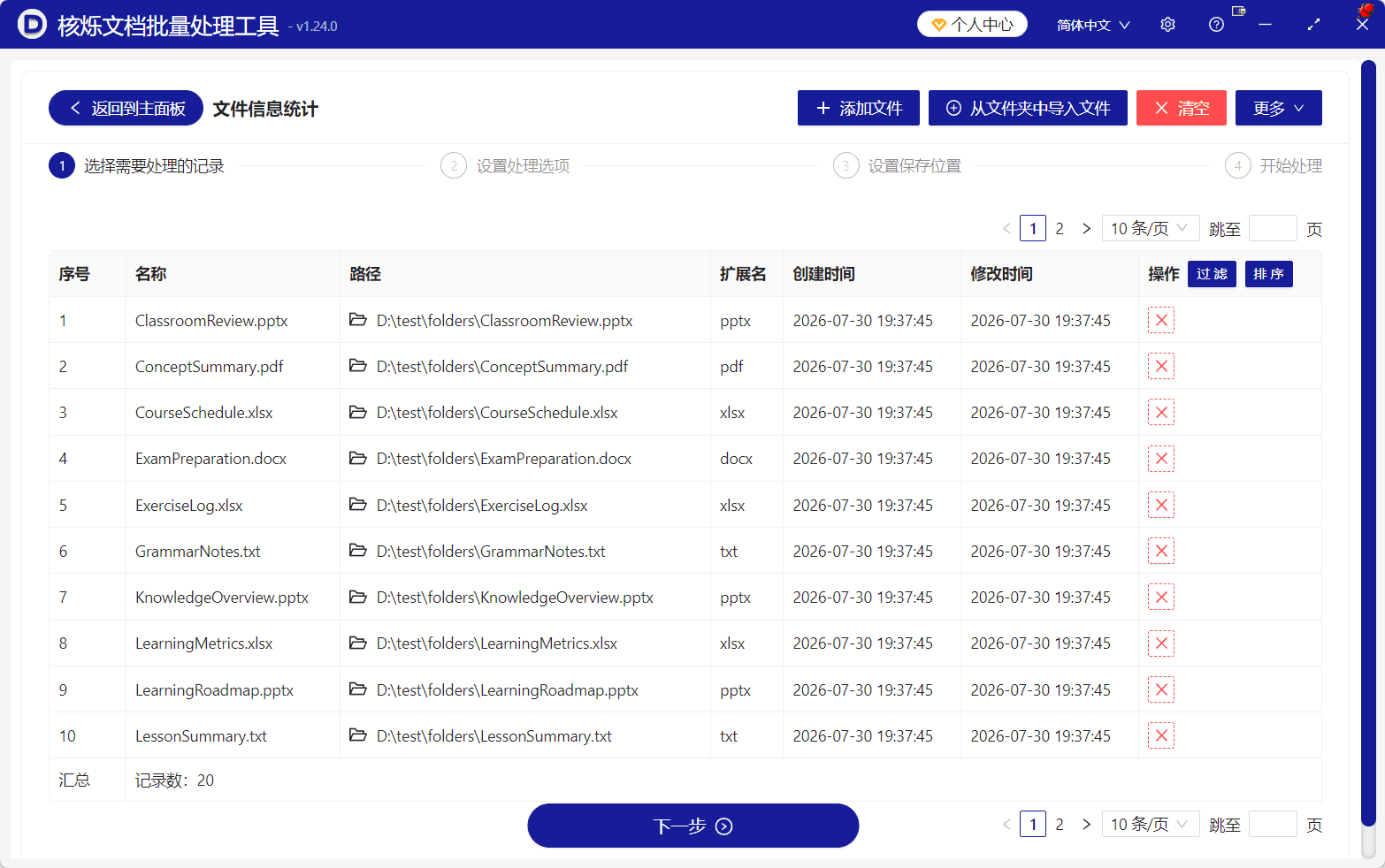Click the vertical scrollbar on right

(x=1368, y=442)
